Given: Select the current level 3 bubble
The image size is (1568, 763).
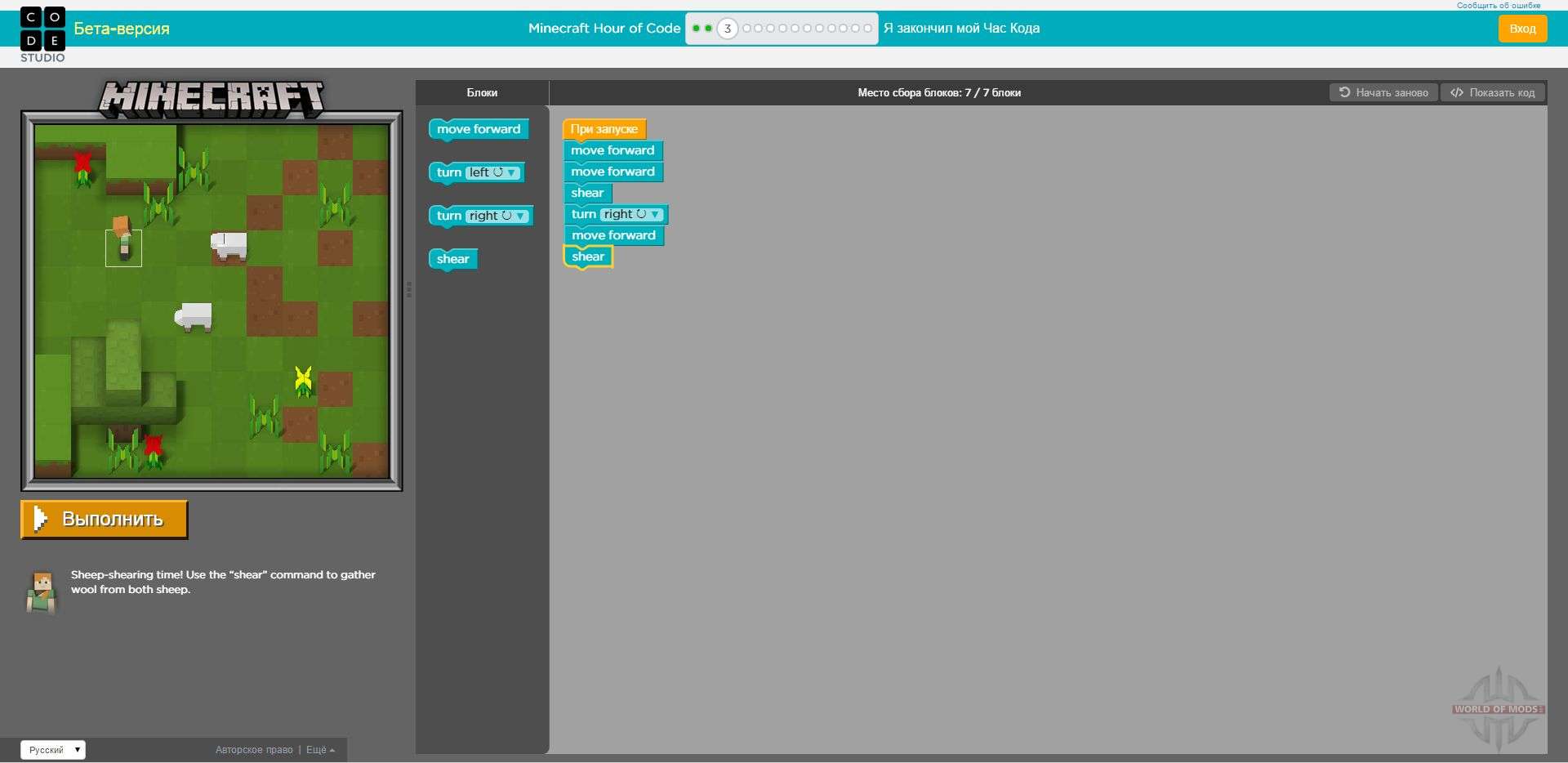Looking at the screenshot, I should pos(727,29).
